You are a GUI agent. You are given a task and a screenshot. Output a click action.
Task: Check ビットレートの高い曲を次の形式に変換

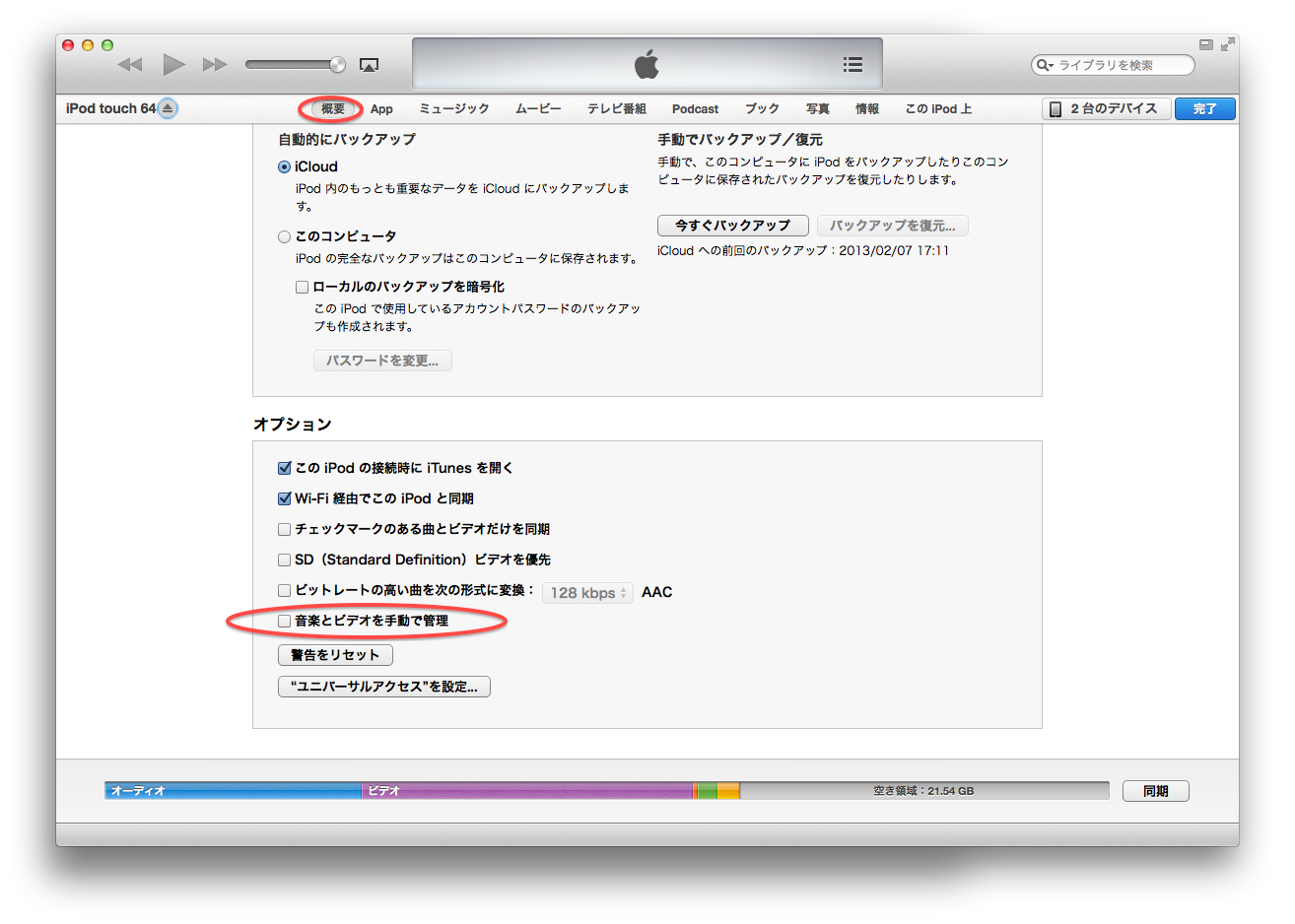pyautogui.click(x=285, y=591)
